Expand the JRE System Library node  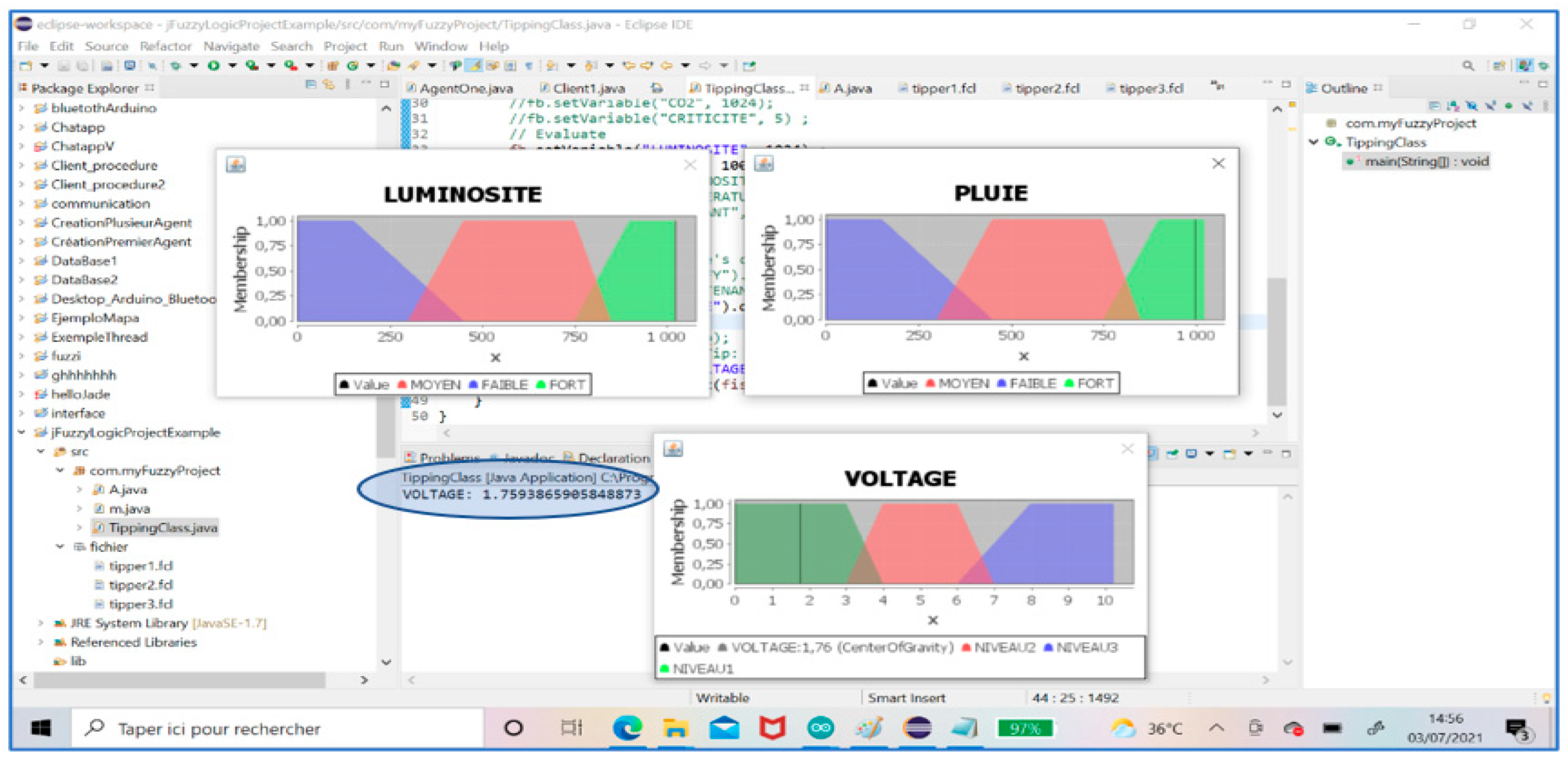click(x=41, y=623)
